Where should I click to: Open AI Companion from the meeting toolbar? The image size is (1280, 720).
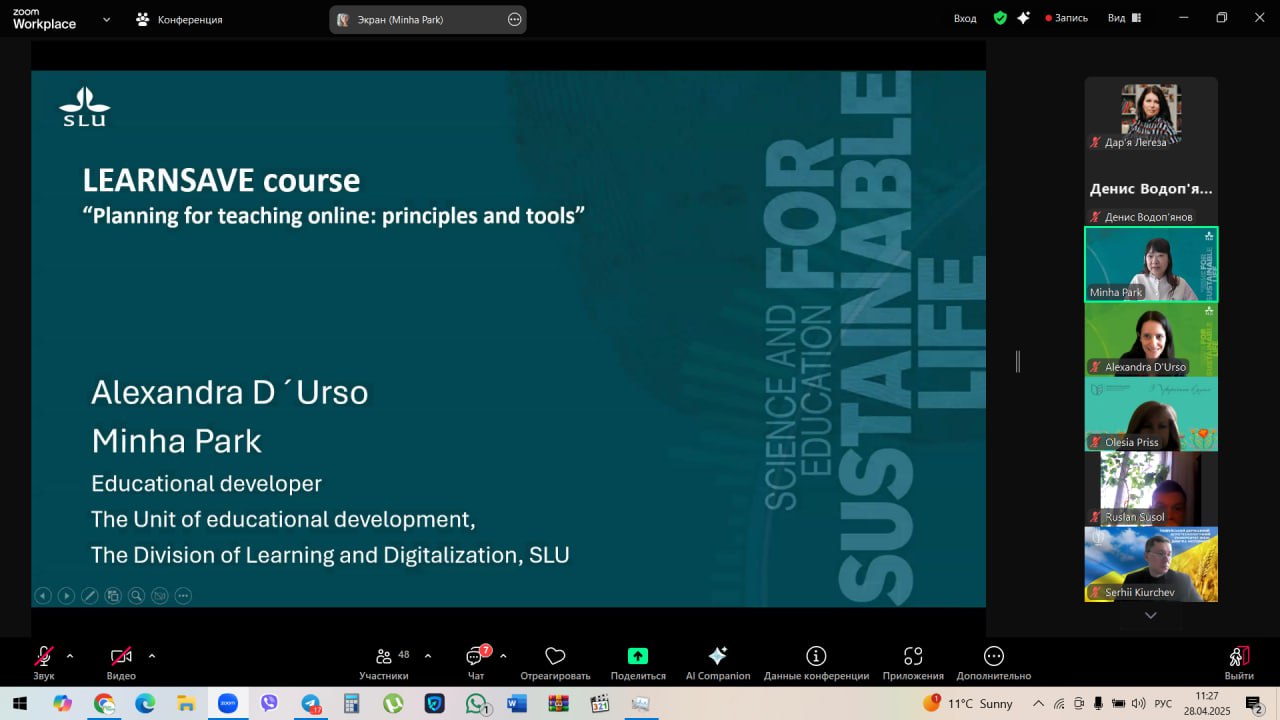pyautogui.click(x=718, y=663)
